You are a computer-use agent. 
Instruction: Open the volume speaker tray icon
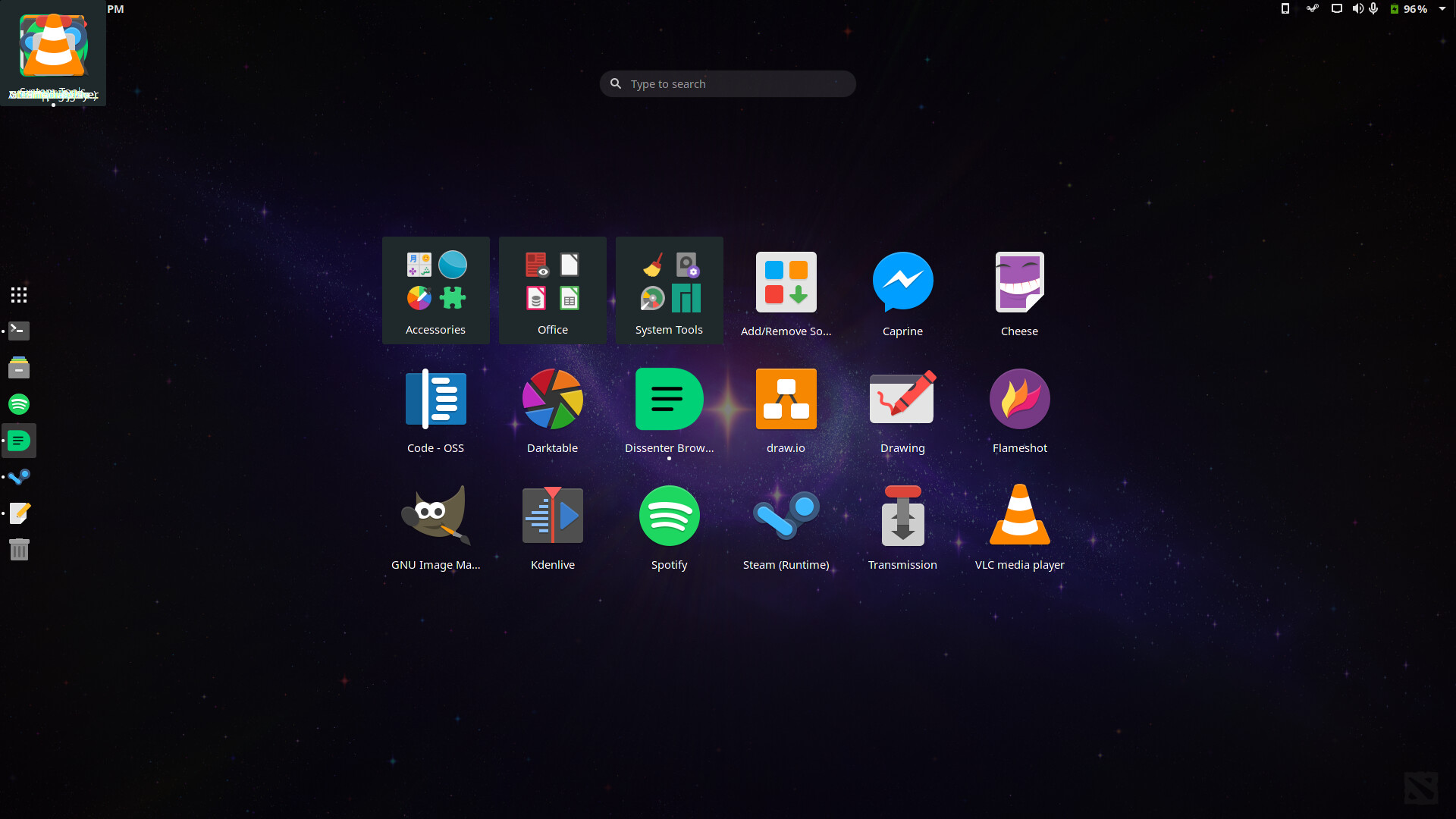click(x=1357, y=9)
